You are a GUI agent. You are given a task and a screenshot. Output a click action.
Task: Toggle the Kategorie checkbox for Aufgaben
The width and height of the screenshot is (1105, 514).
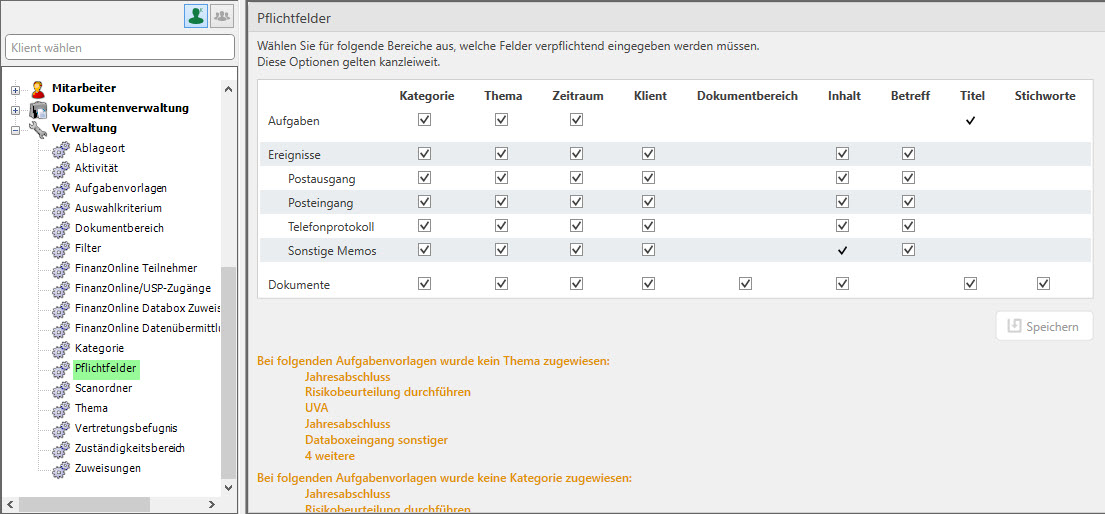point(425,120)
